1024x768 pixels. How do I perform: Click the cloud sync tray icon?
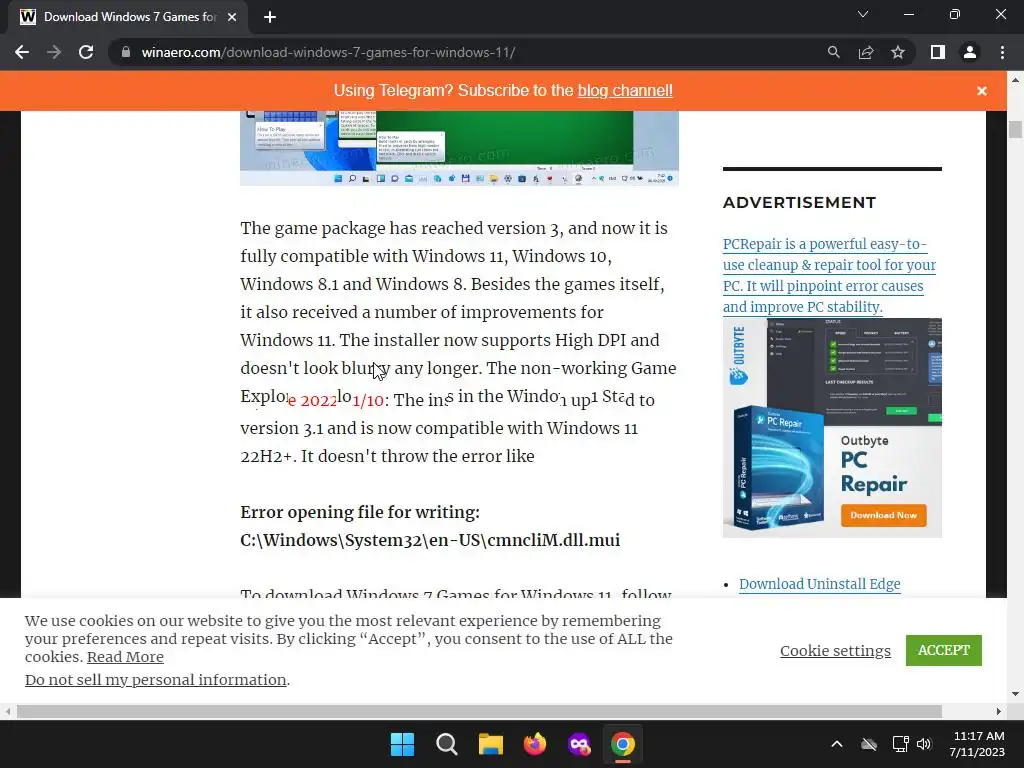[x=869, y=744]
